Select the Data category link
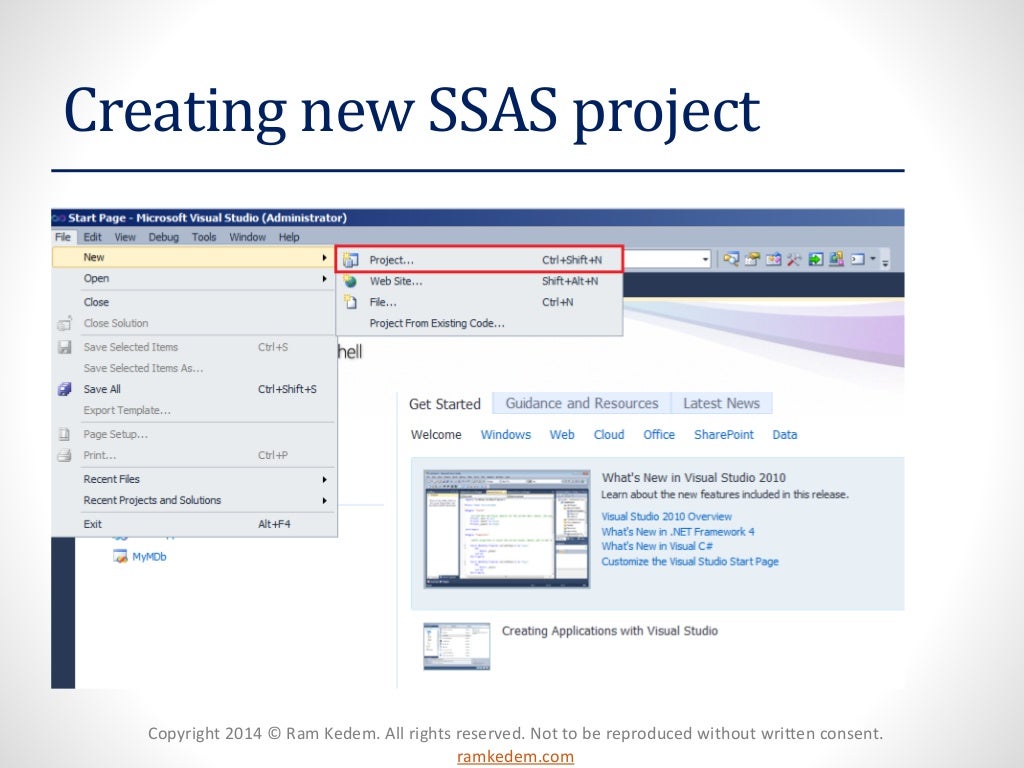Image resolution: width=1024 pixels, height=768 pixels. tap(784, 435)
